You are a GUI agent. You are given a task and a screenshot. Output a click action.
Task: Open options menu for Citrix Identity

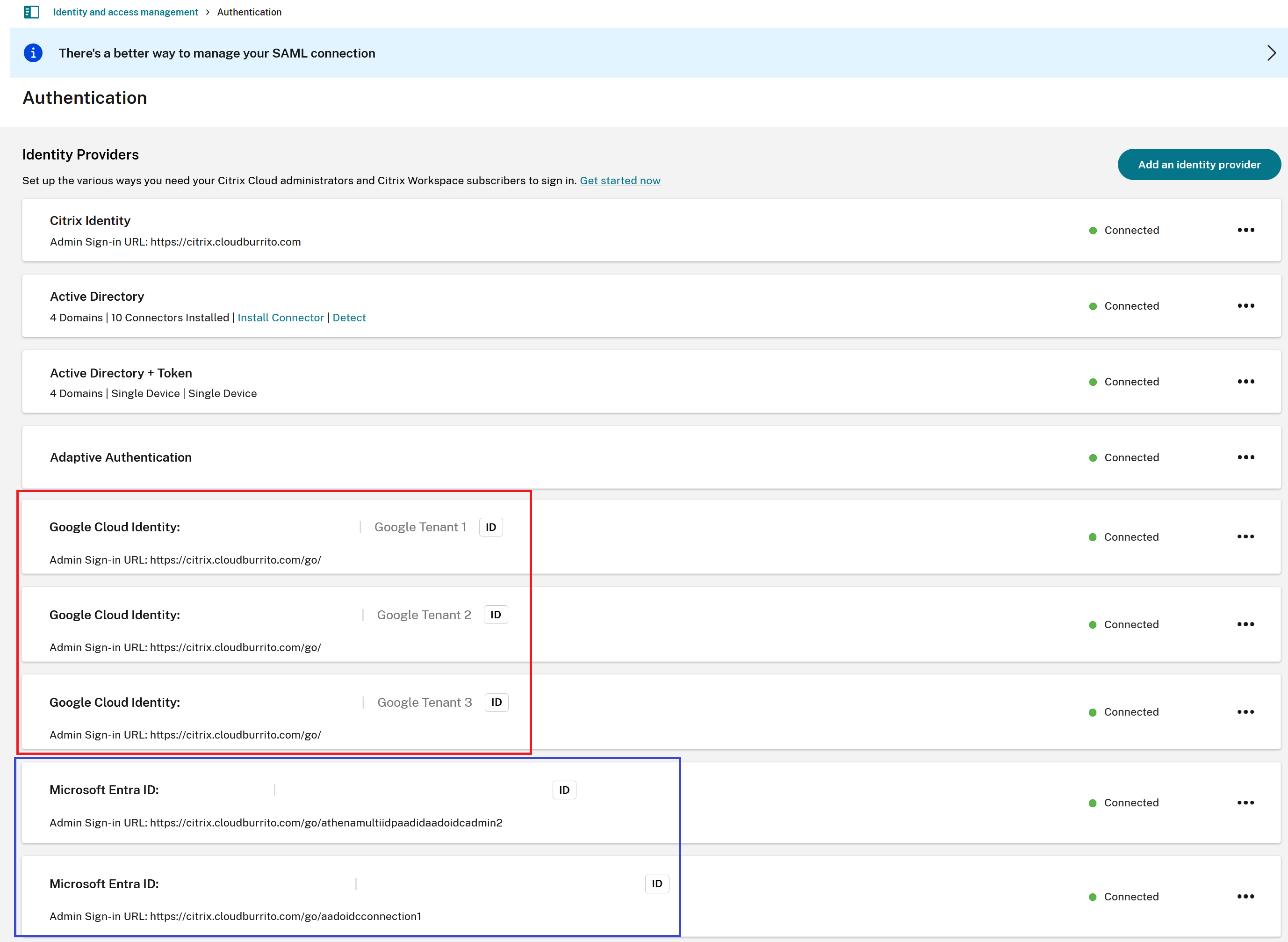[x=1246, y=230]
